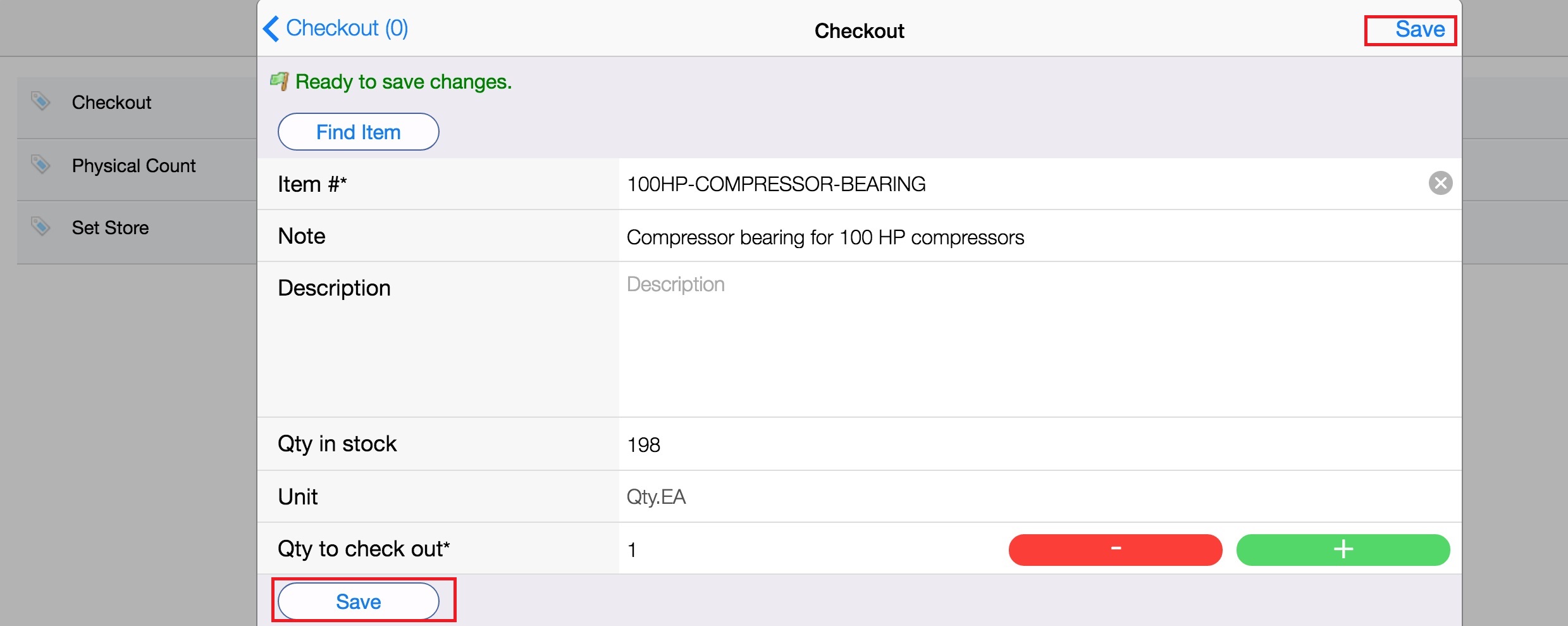Click Save in the top navigation bar
The width and height of the screenshot is (1568, 626).
pyautogui.click(x=1420, y=30)
